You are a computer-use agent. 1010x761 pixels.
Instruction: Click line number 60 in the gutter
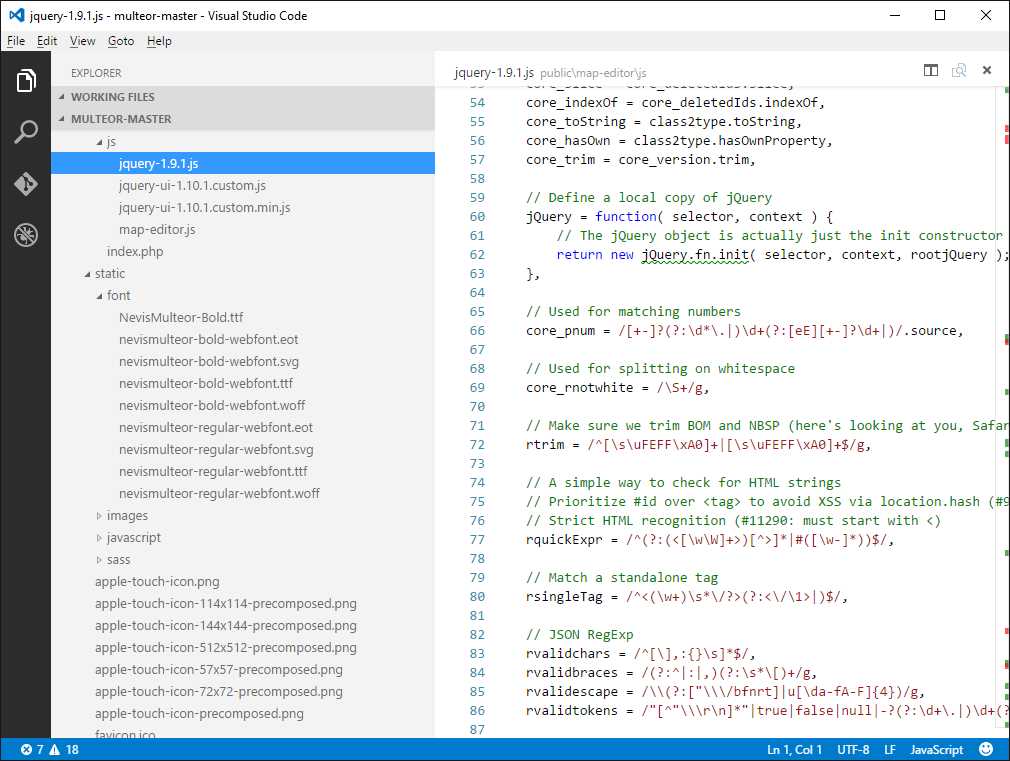point(477,217)
